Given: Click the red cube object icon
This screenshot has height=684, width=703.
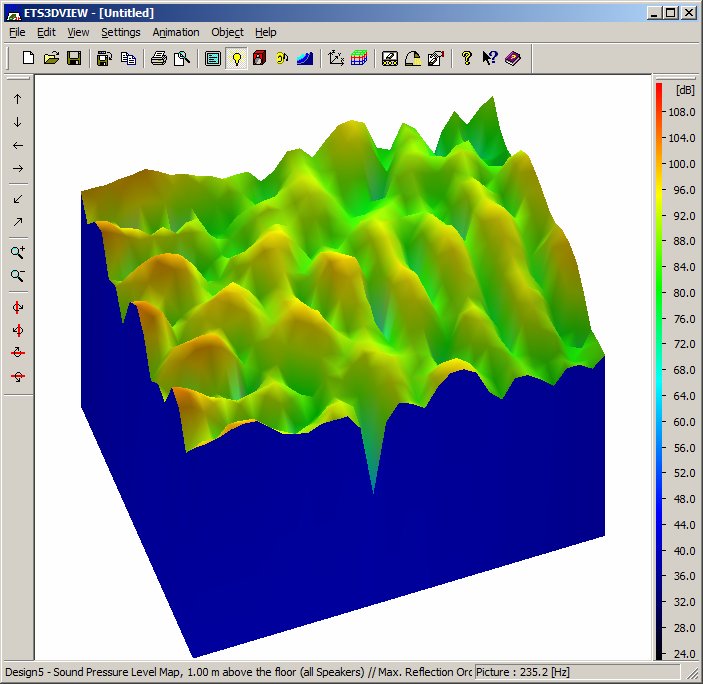Looking at the screenshot, I should click(x=259, y=58).
